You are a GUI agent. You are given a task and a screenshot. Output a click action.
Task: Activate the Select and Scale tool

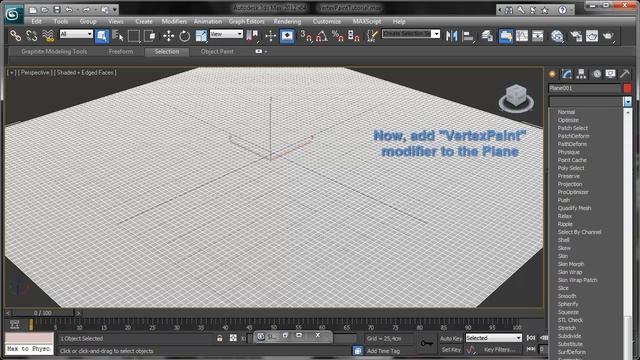pos(201,36)
